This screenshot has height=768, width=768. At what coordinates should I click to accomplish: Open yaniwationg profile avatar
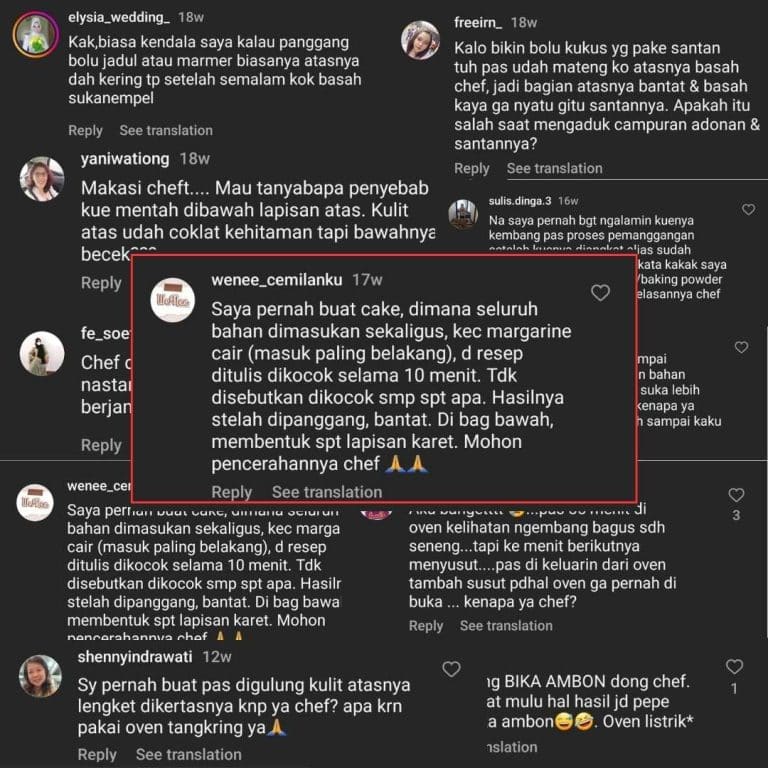point(42,179)
